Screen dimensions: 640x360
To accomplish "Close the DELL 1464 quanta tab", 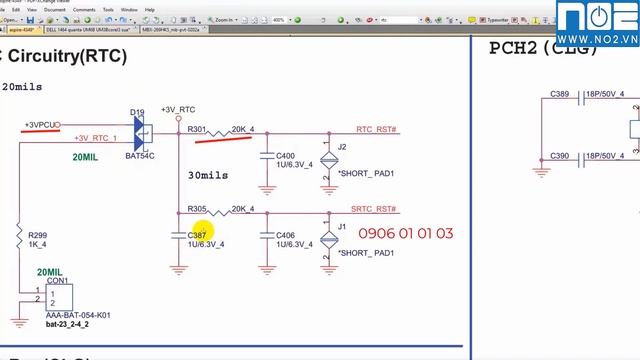I will [x=135, y=29].
